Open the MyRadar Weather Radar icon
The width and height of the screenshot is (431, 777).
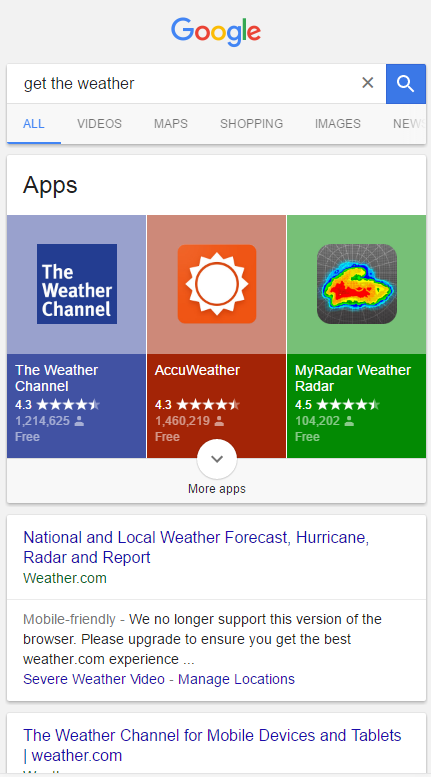coord(357,284)
